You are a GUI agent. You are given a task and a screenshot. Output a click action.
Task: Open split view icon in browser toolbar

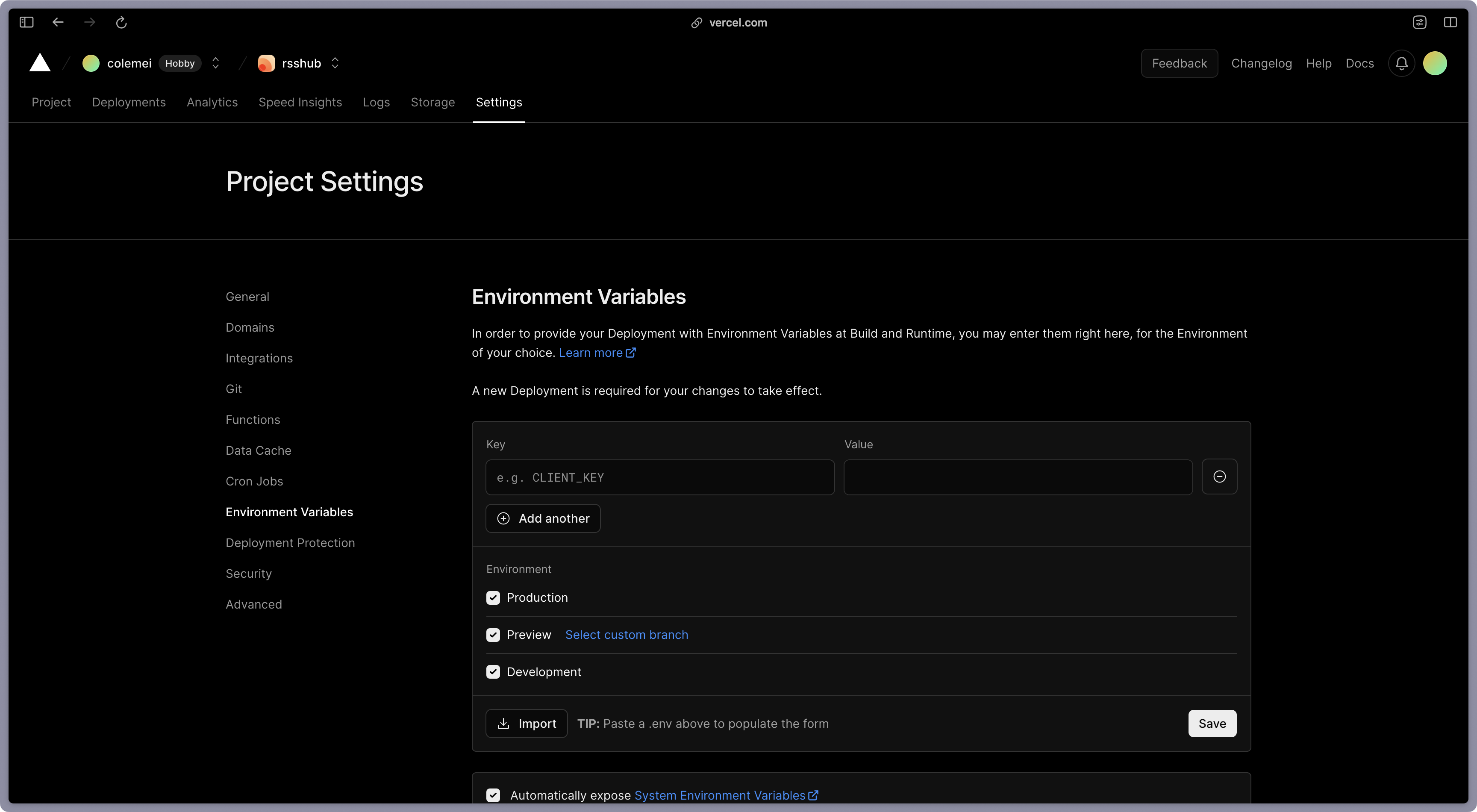click(x=1450, y=22)
